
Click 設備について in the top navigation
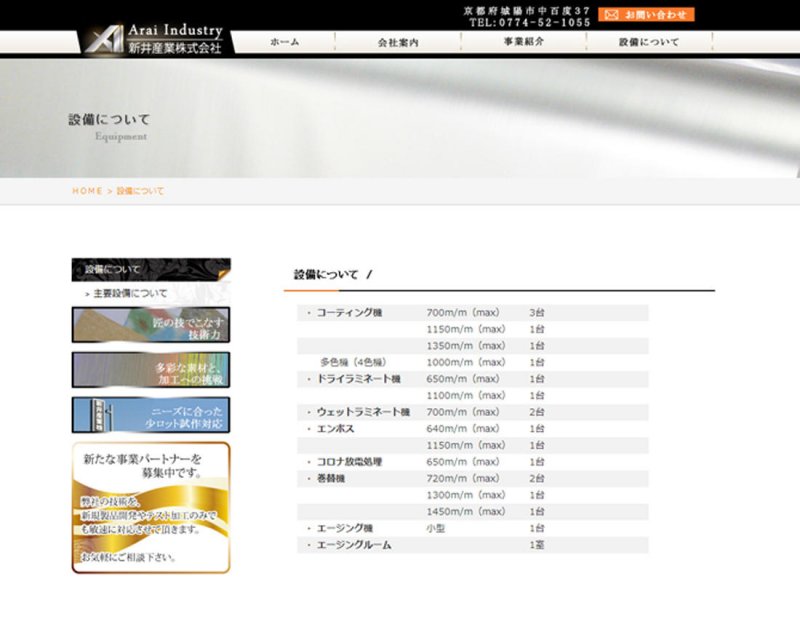[649, 42]
